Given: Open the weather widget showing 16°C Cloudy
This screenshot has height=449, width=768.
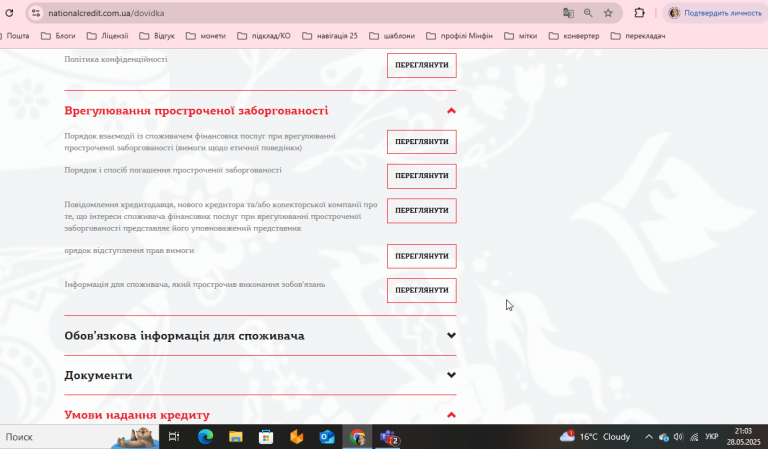Looking at the screenshot, I should coord(595,437).
